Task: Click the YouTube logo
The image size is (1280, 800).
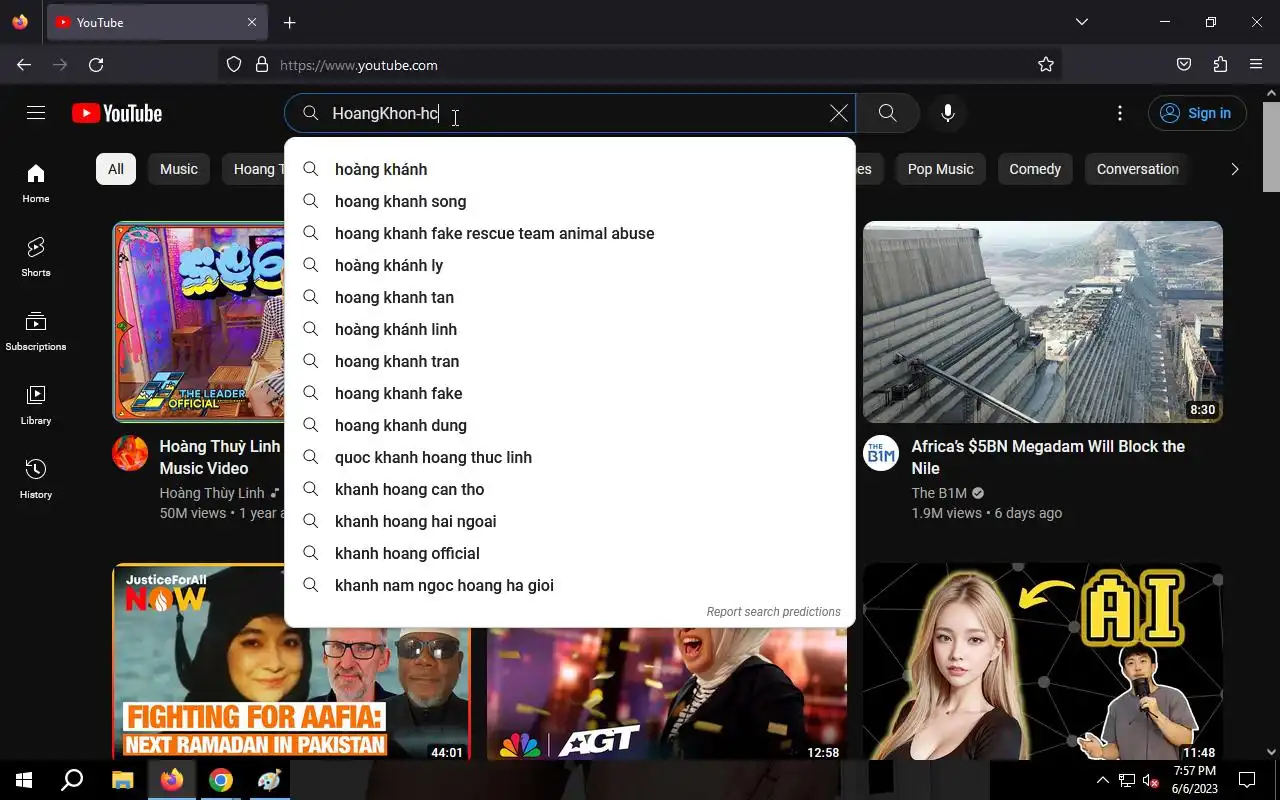Action: pyautogui.click(x=117, y=113)
